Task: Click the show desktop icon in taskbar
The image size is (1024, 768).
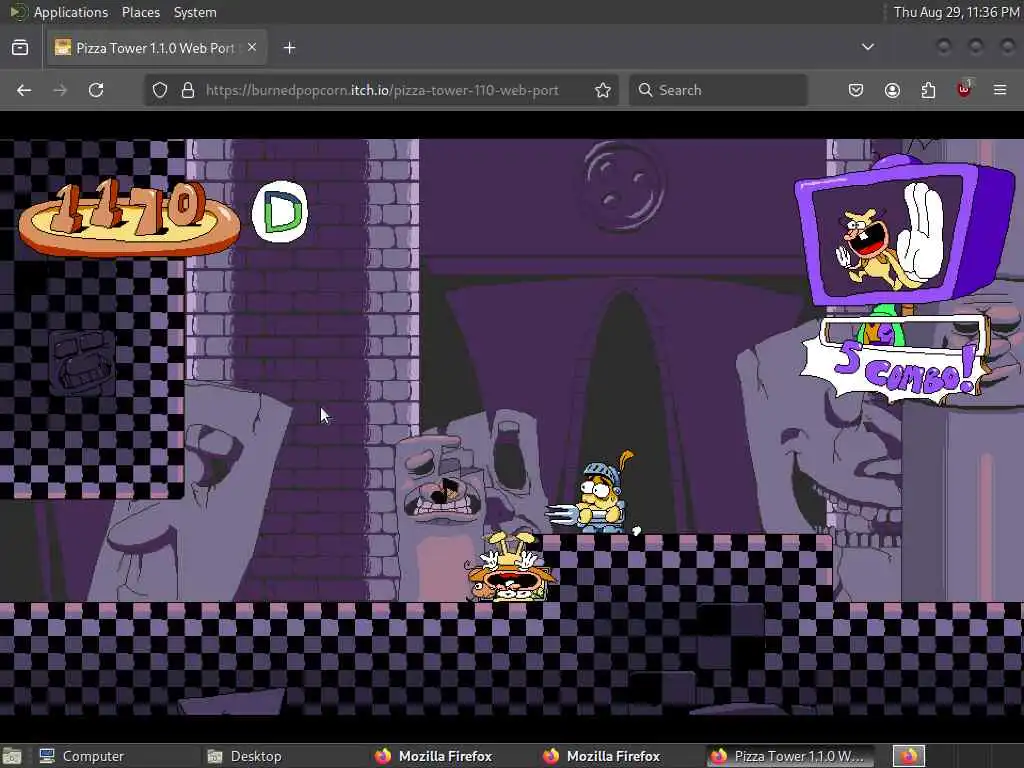Action: click(12, 756)
